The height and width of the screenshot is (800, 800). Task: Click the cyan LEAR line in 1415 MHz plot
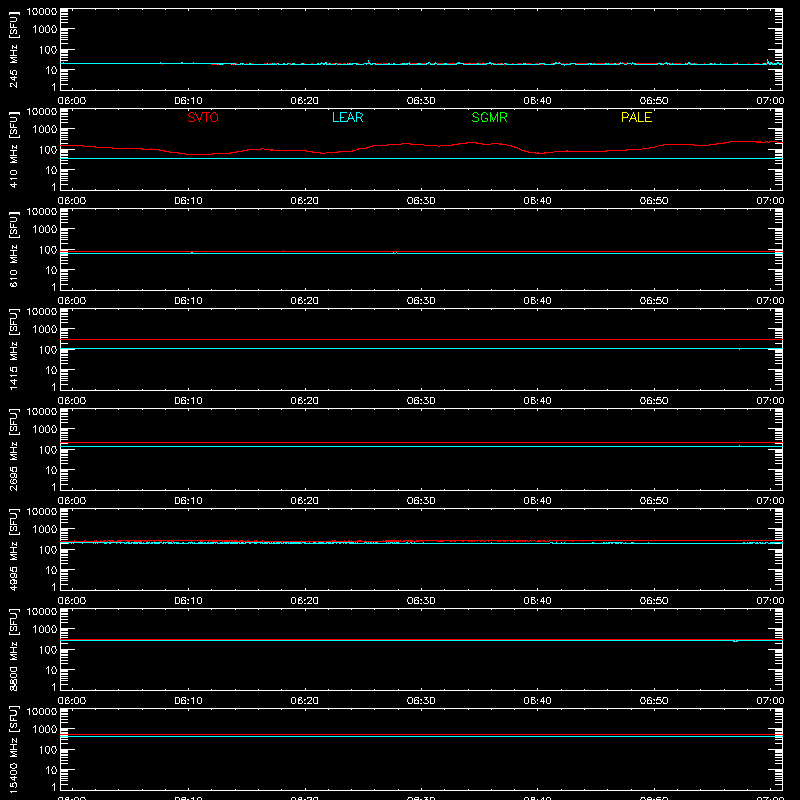click(x=421, y=348)
